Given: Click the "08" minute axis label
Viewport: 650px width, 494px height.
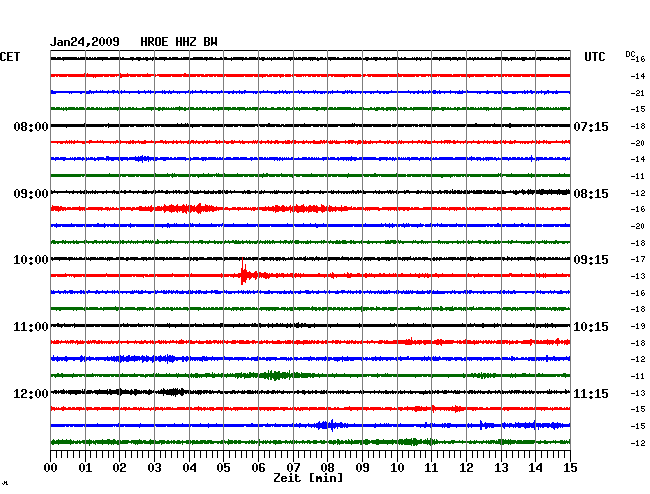Looking at the screenshot, I should click(327, 468).
